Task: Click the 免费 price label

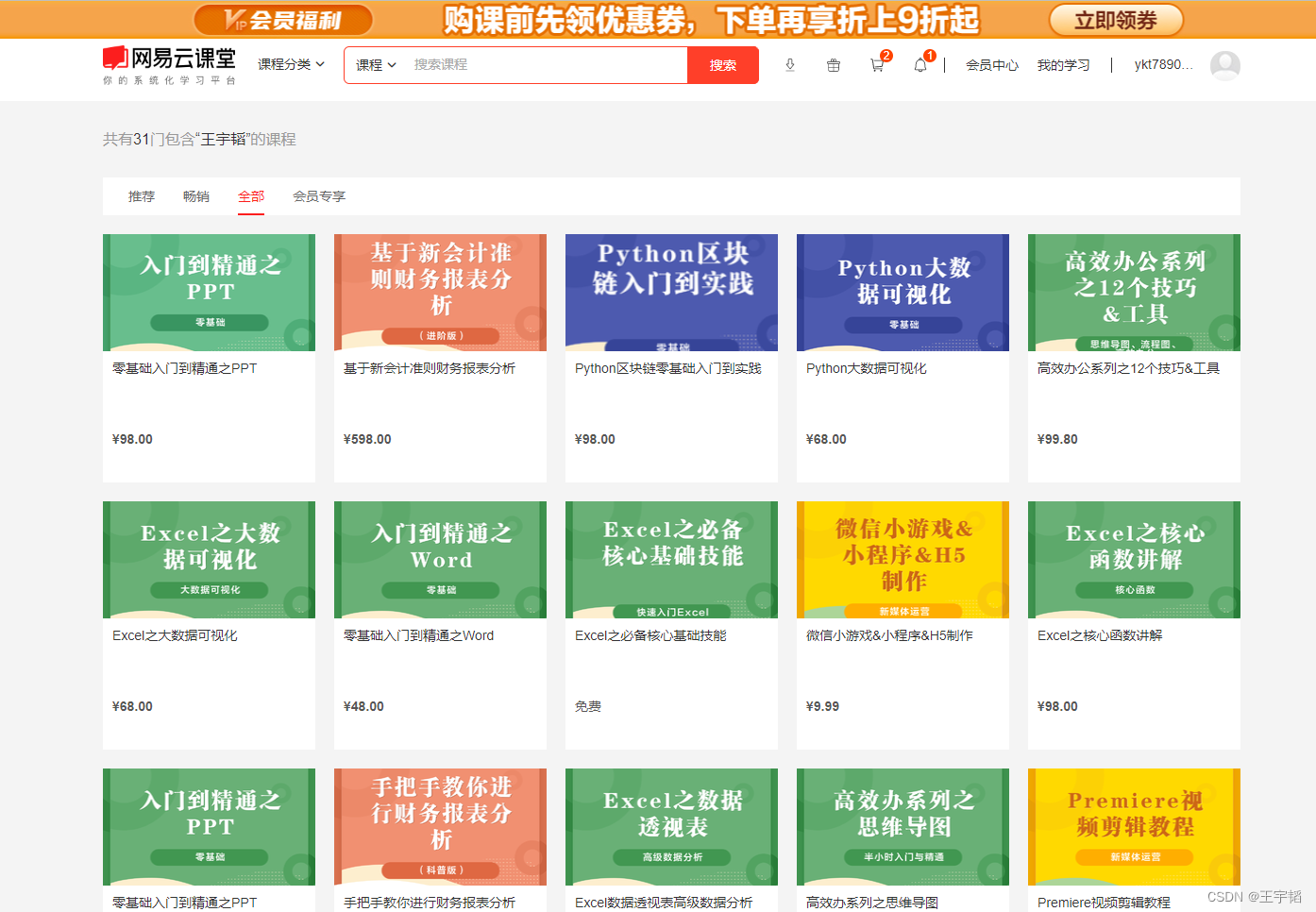Action: click(x=588, y=706)
